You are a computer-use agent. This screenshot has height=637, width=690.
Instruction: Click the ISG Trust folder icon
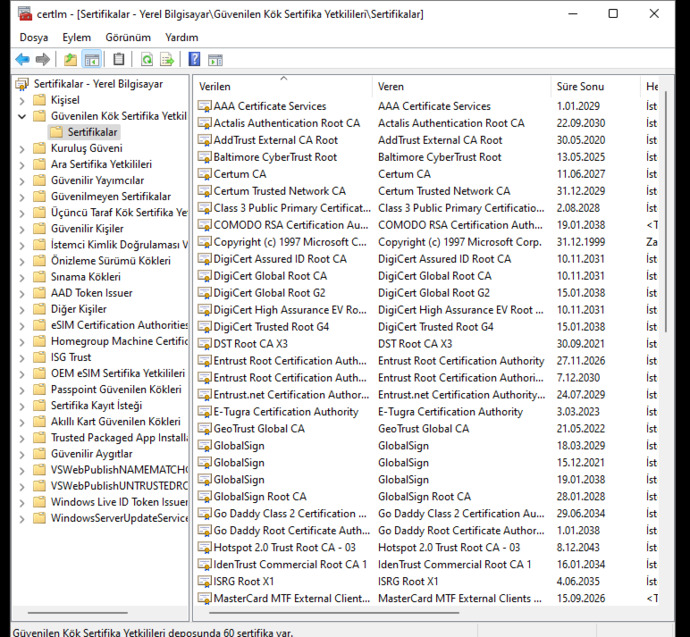(40, 357)
